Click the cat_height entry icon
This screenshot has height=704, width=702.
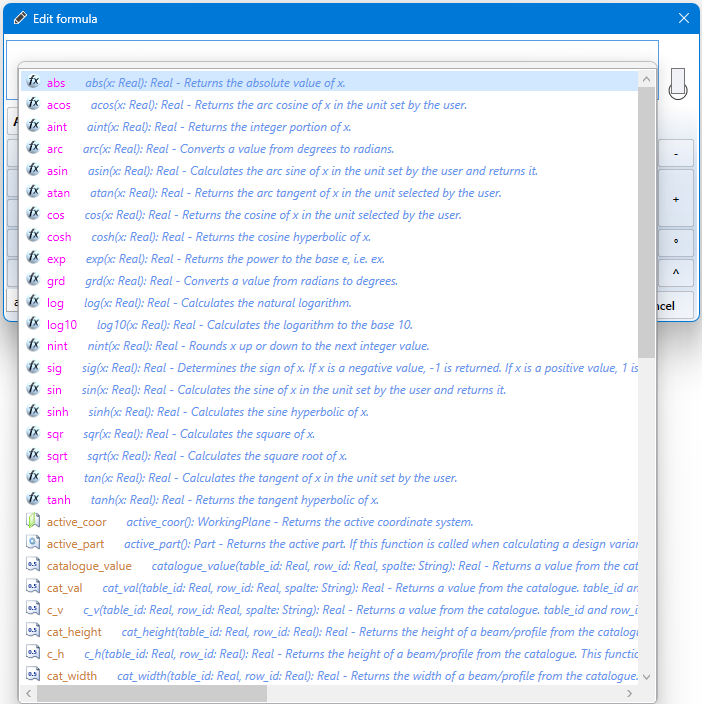[x=33, y=632]
